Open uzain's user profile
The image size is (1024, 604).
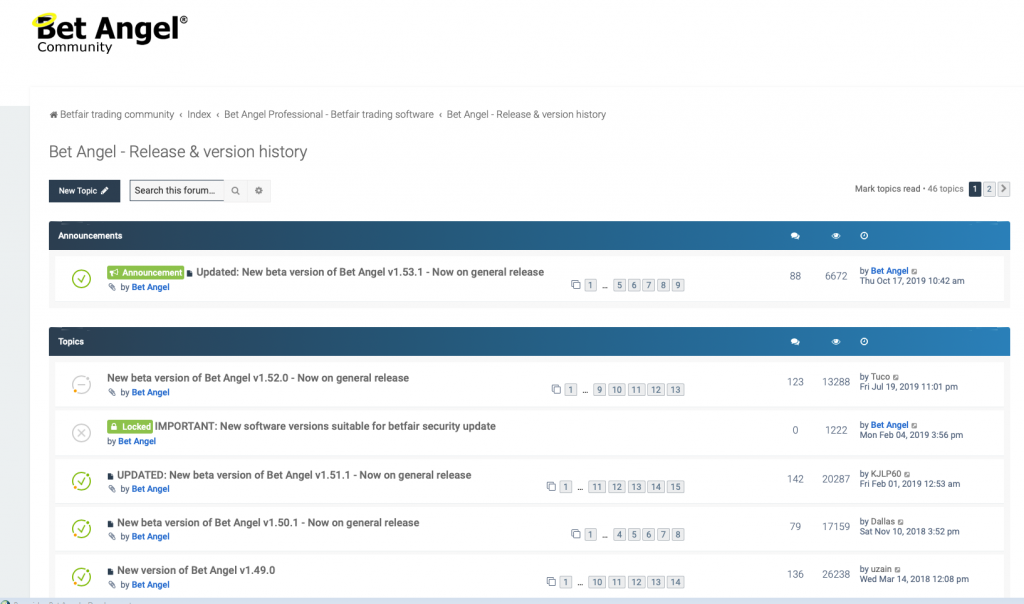click(881, 569)
